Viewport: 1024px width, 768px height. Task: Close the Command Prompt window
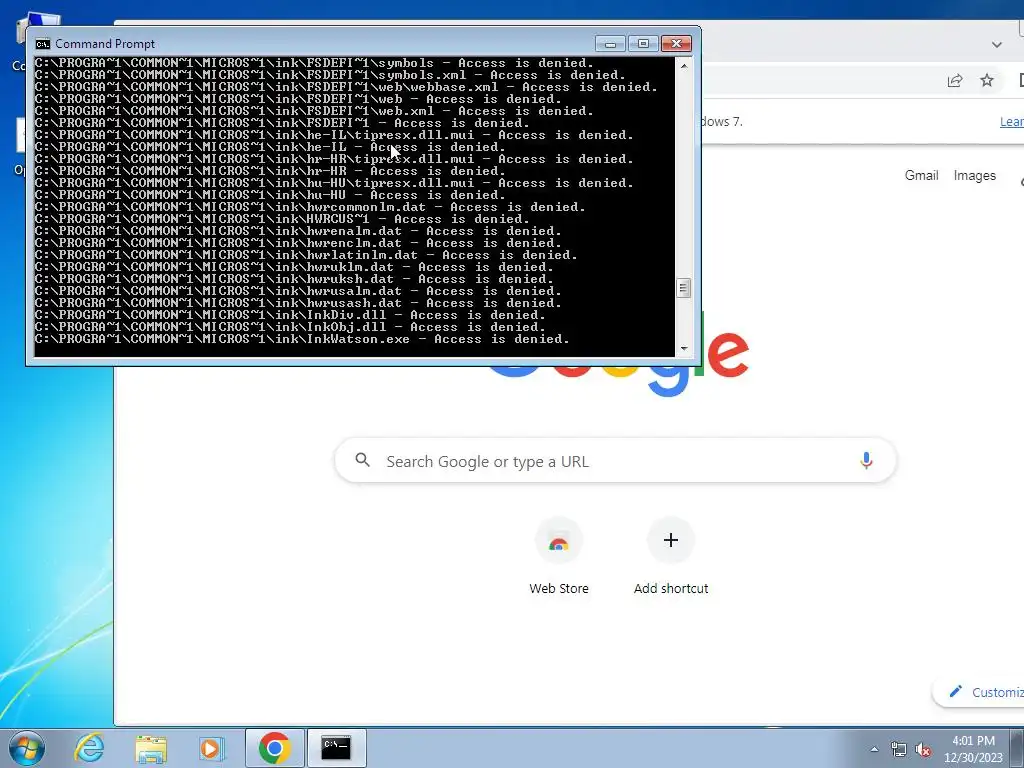click(677, 44)
